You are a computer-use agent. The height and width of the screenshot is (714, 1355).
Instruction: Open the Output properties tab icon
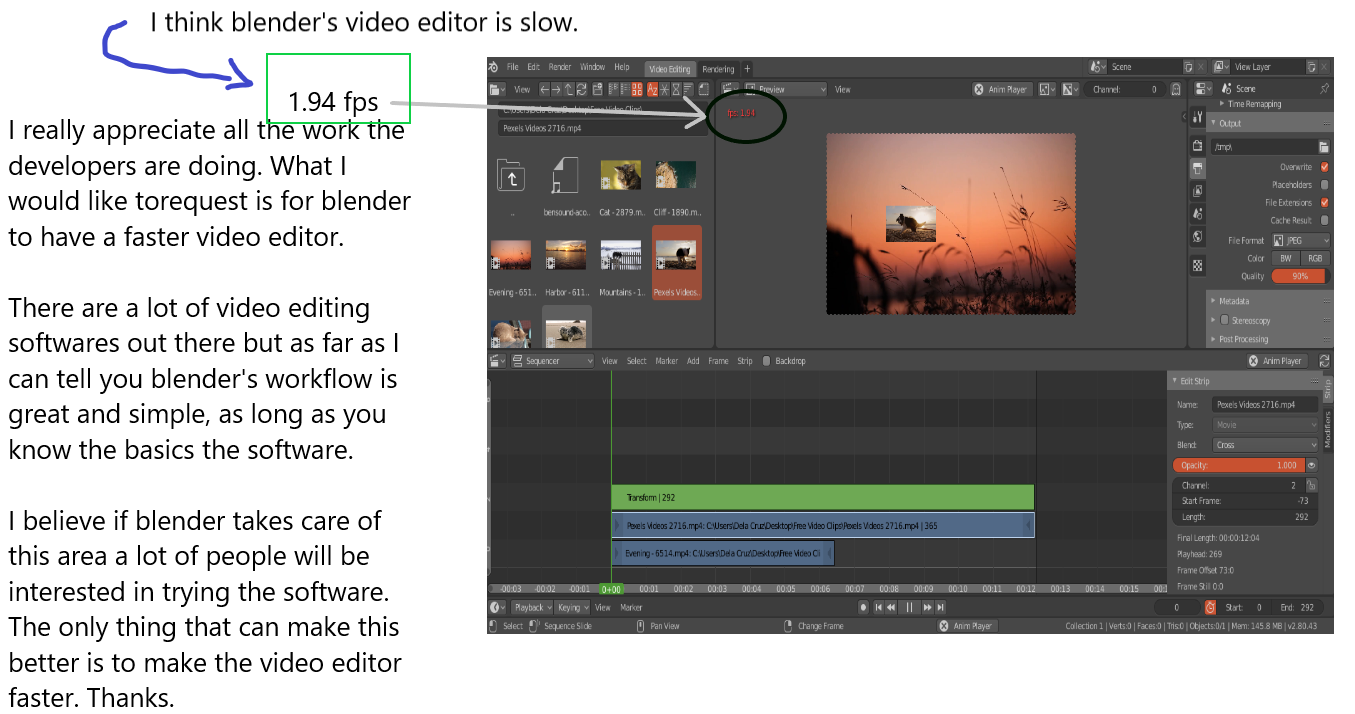[x=1198, y=168]
